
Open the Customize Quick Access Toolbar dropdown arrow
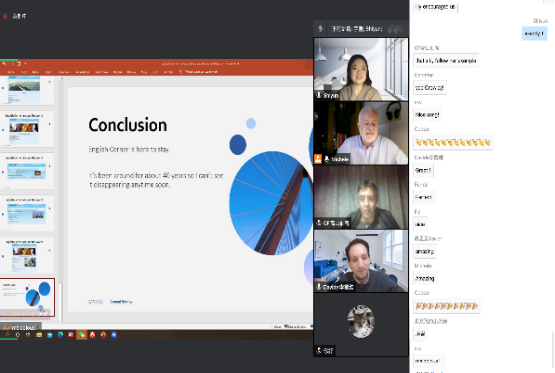pyautogui.click(x=25, y=64)
